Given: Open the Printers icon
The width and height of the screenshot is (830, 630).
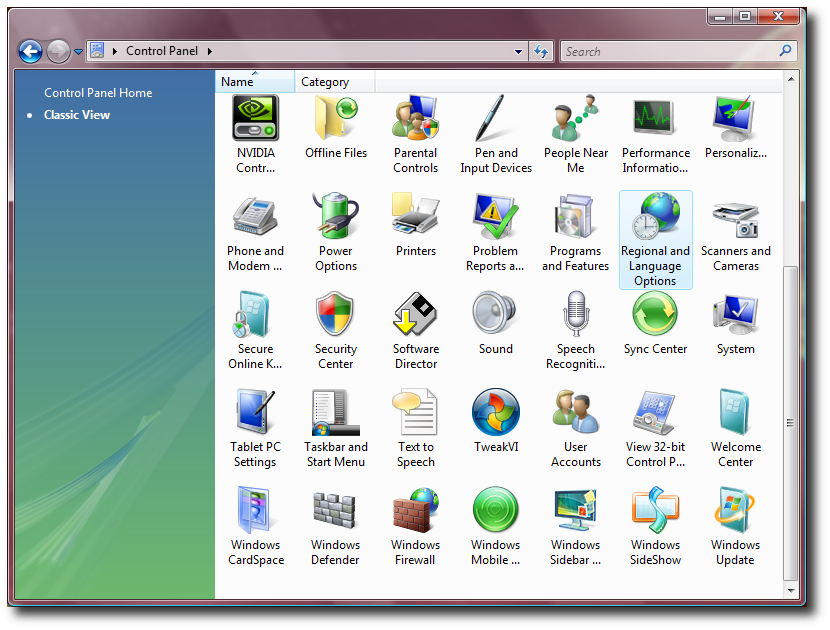Looking at the screenshot, I should click(416, 226).
